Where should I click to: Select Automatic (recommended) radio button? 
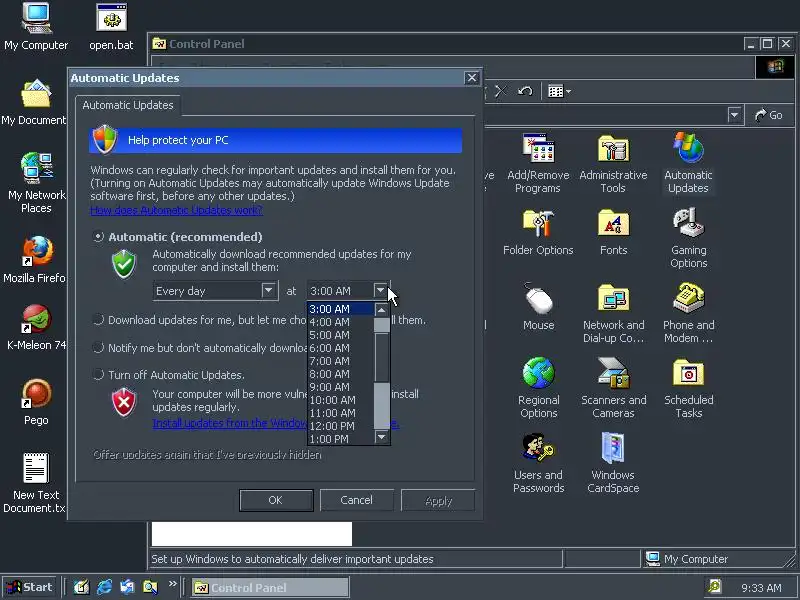click(x=98, y=237)
